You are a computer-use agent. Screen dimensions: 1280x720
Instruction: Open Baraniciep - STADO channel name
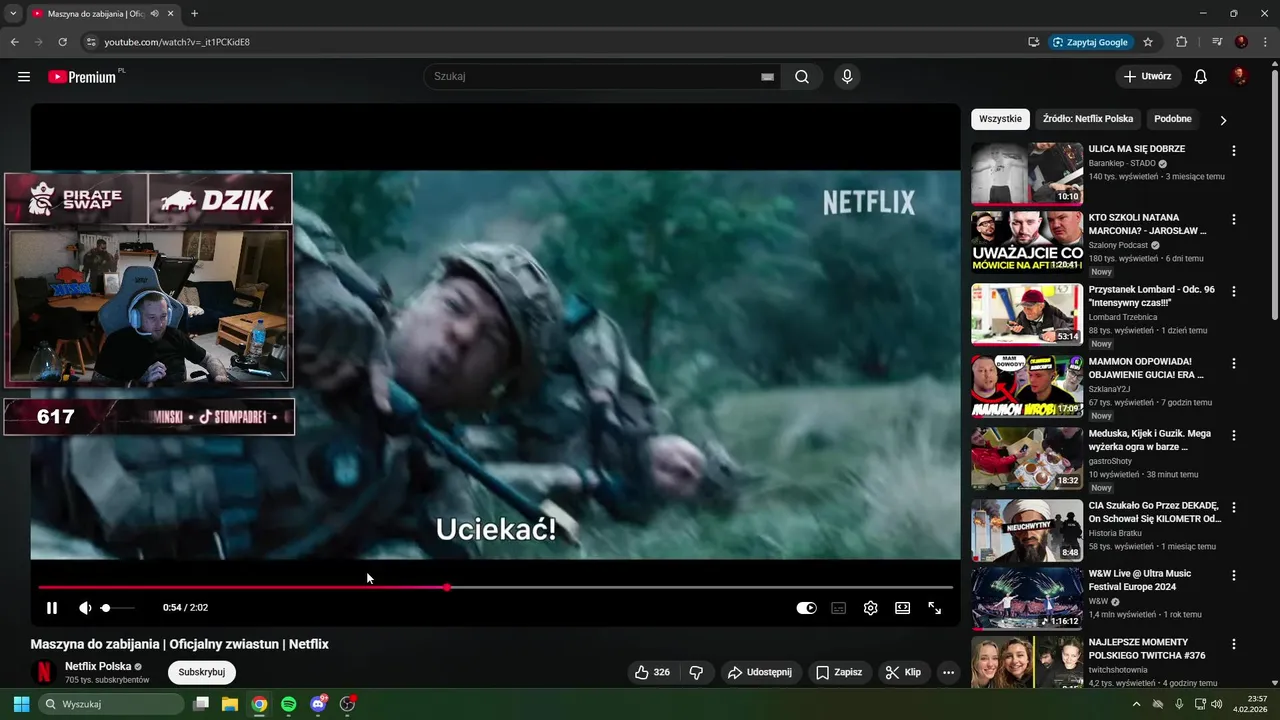click(1122, 163)
